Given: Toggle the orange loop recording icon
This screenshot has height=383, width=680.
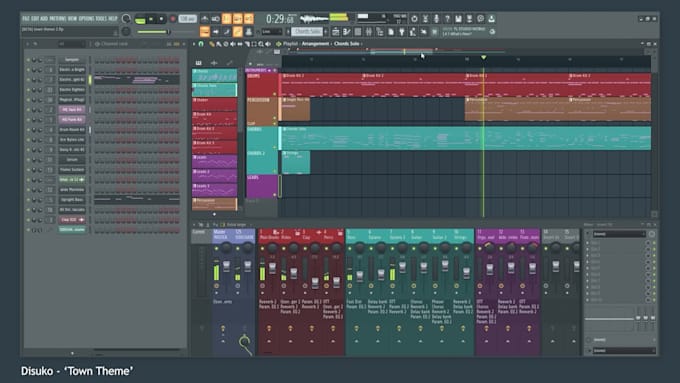Looking at the screenshot, I should point(248,19).
